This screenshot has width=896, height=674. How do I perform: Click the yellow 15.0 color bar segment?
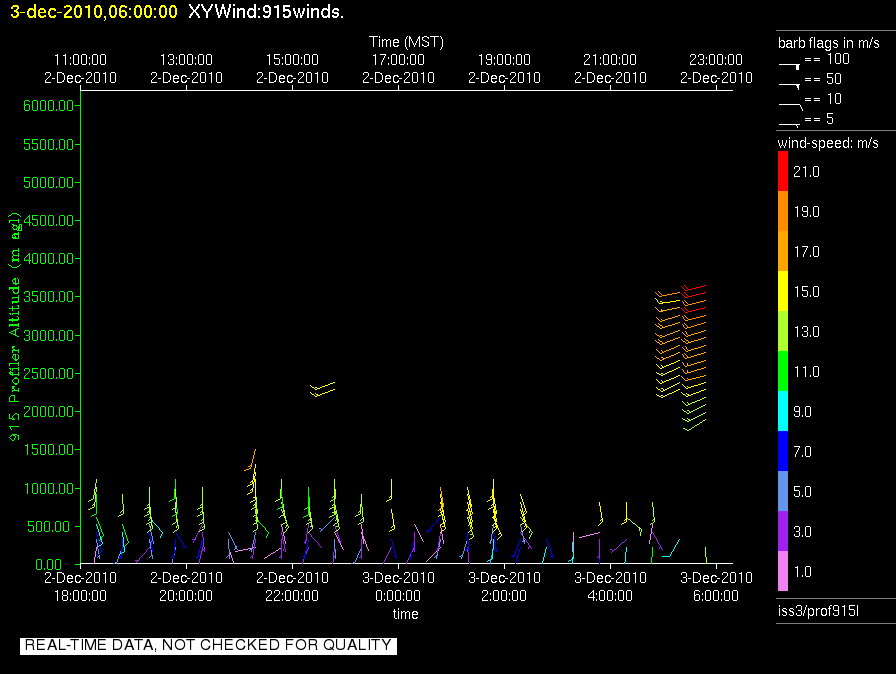coord(783,291)
